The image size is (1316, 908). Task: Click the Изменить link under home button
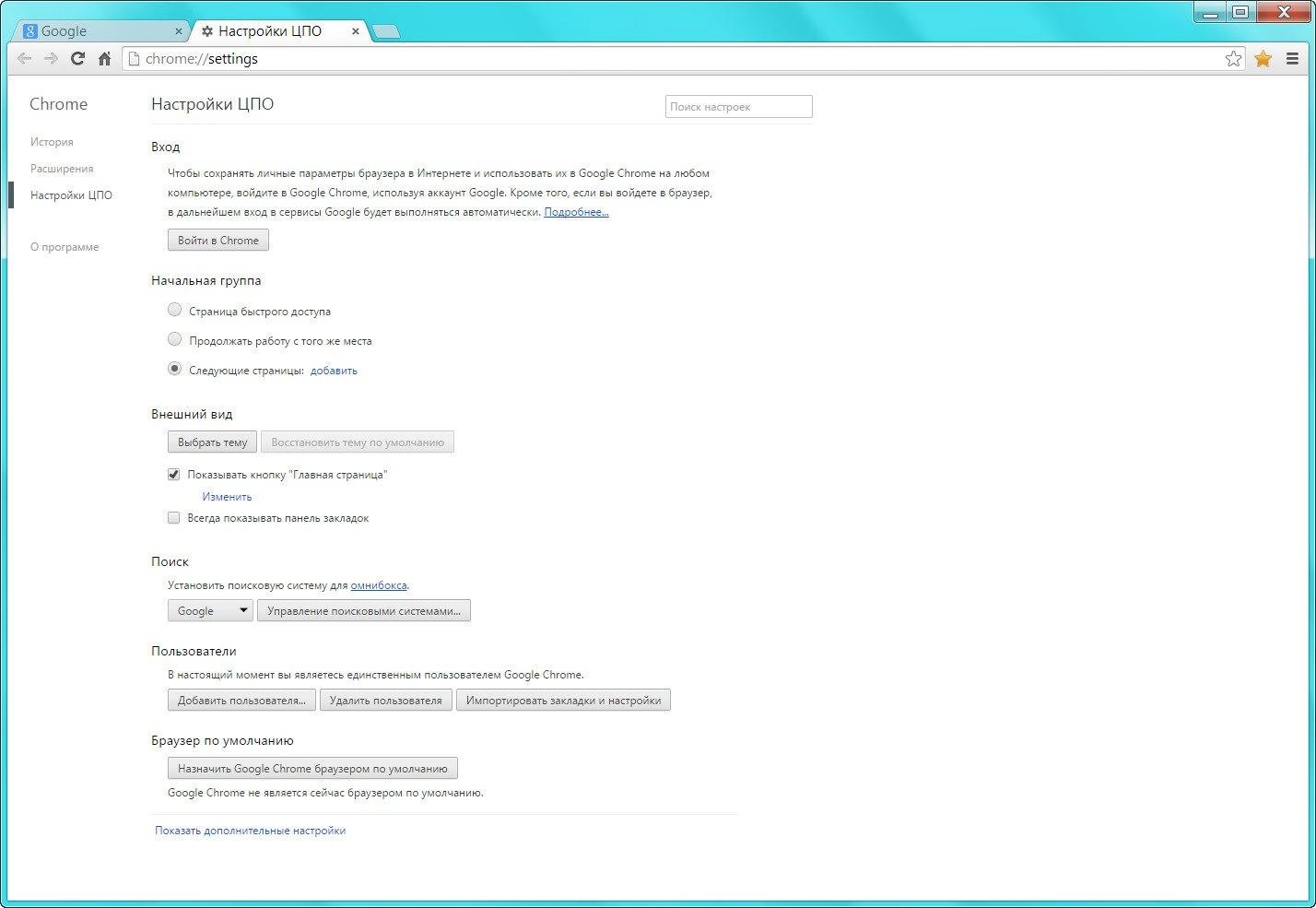pos(227,497)
